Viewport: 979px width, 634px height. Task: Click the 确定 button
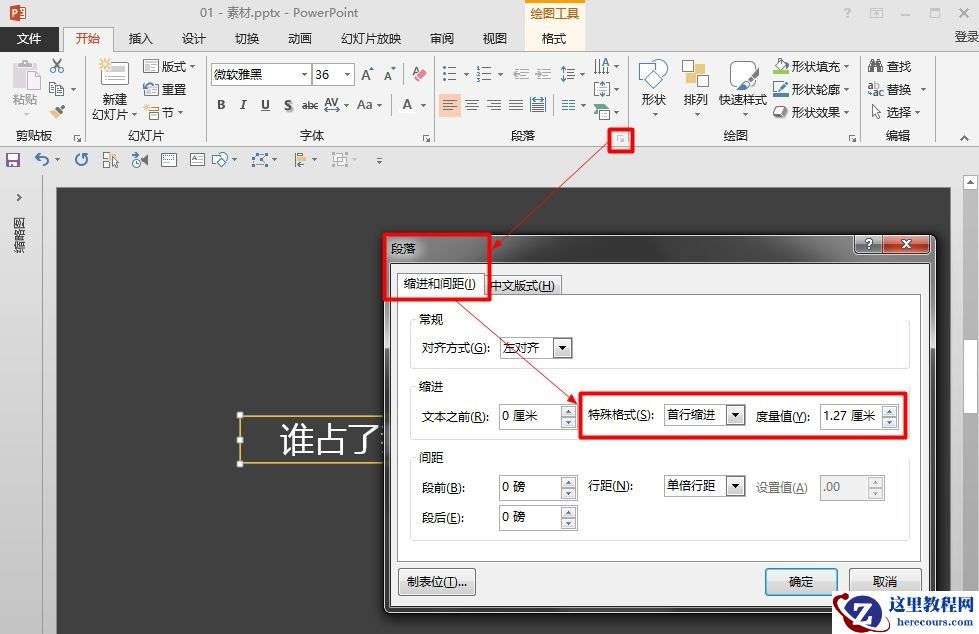pyautogui.click(x=800, y=581)
